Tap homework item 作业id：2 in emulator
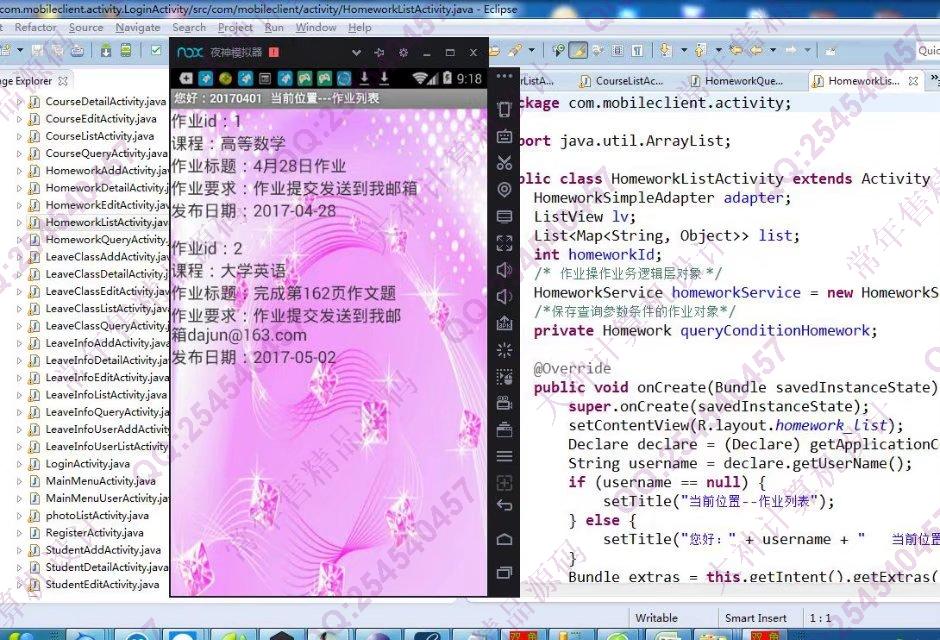The height and width of the screenshot is (640, 940). pyautogui.click(x=329, y=303)
